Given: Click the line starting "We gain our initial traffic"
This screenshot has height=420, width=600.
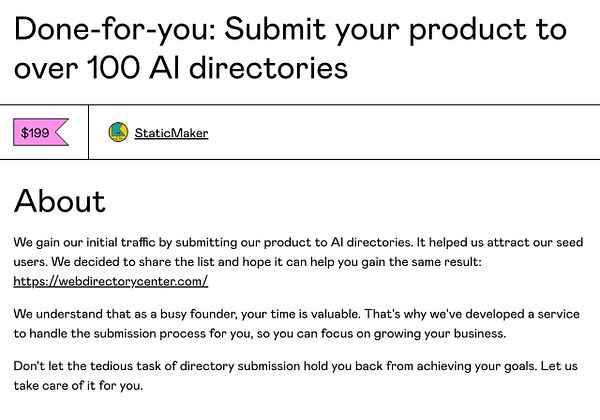Looking at the screenshot, I should (298, 243).
